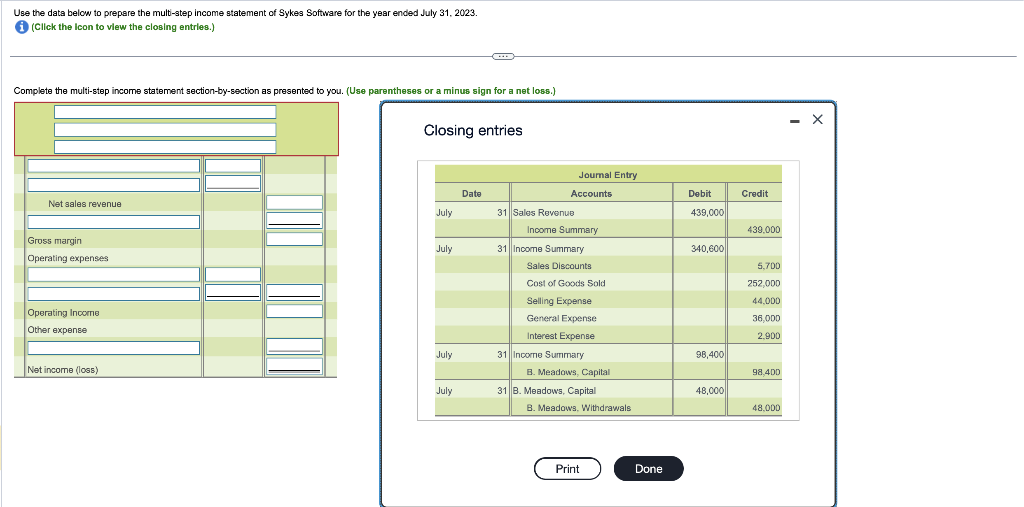The width and height of the screenshot is (1024, 507).
Task: Select the second header line input field
Action: pos(165,130)
